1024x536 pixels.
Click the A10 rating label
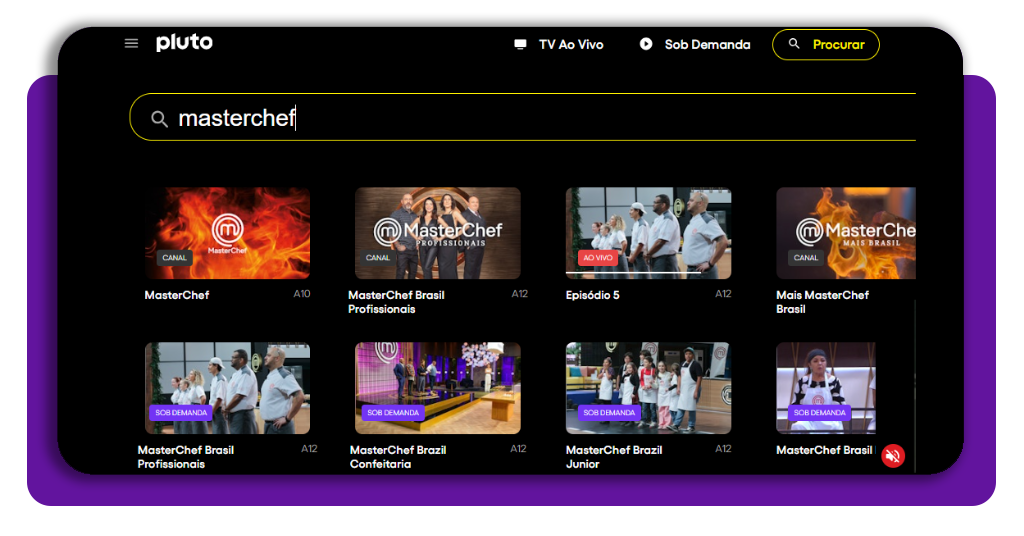point(302,294)
